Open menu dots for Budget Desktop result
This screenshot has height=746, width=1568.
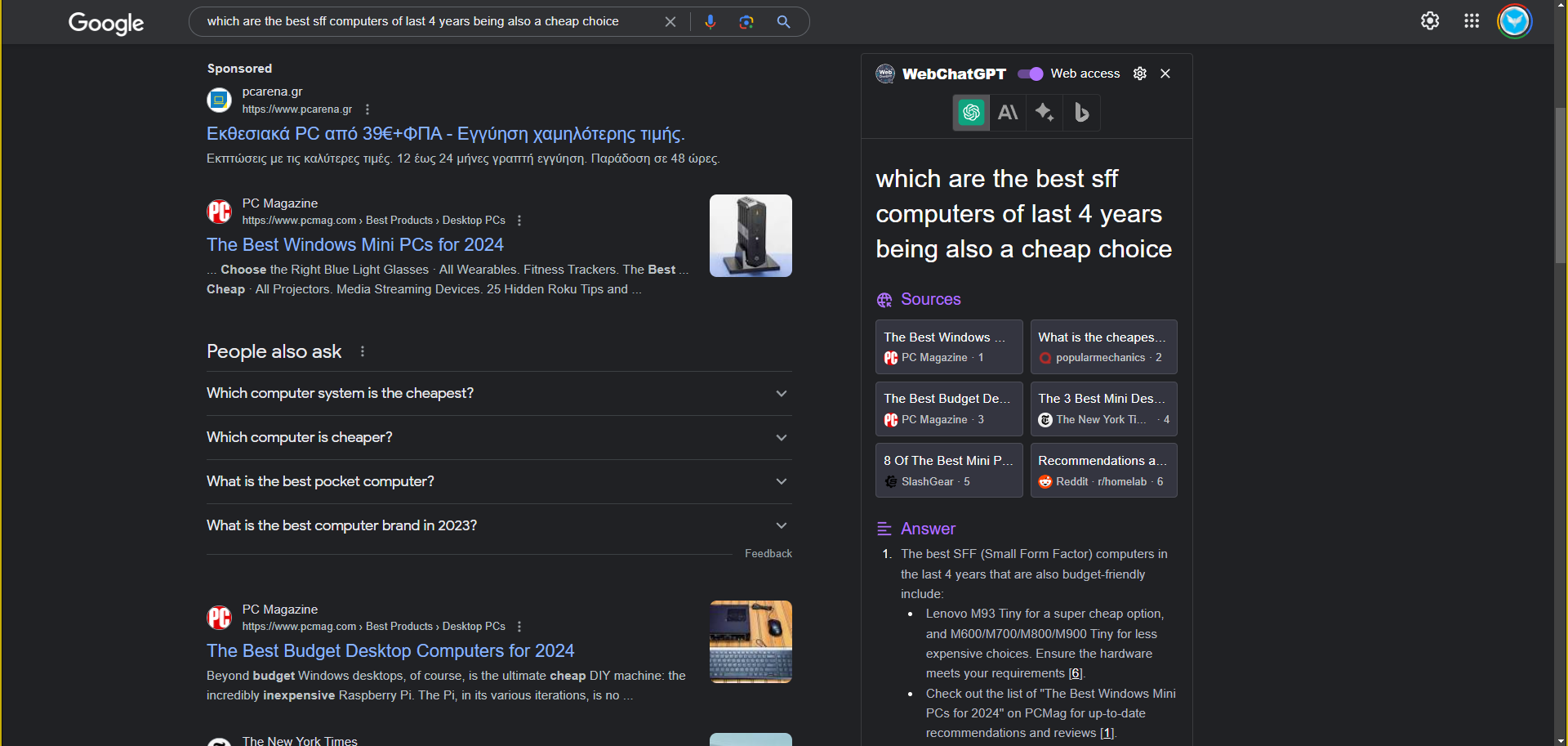pyautogui.click(x=519, y=627)
